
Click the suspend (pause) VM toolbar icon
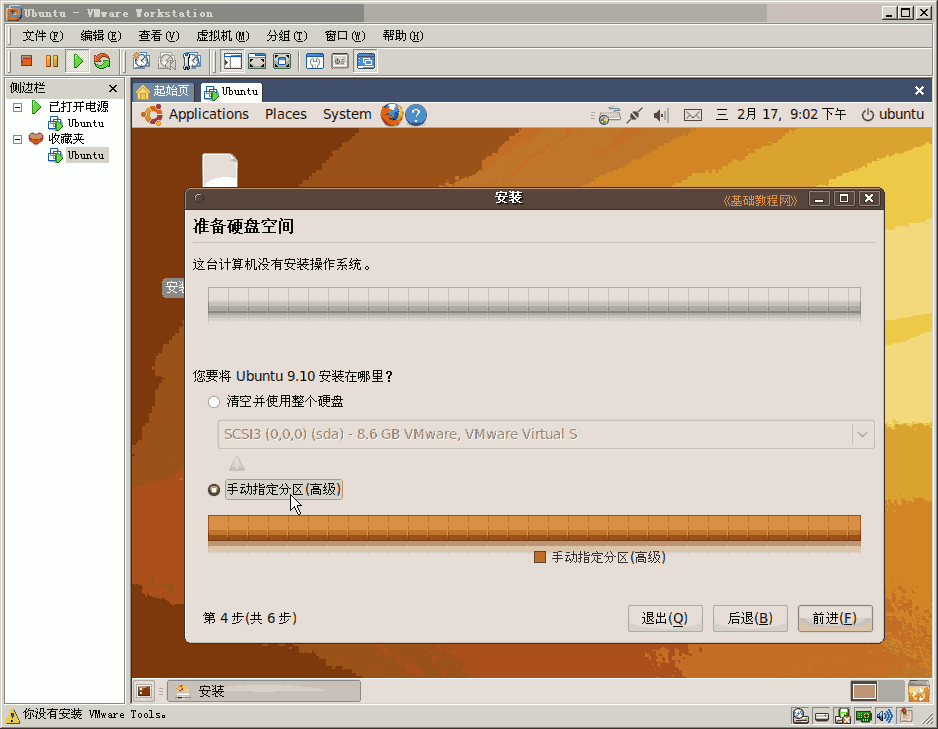(52, 61)
